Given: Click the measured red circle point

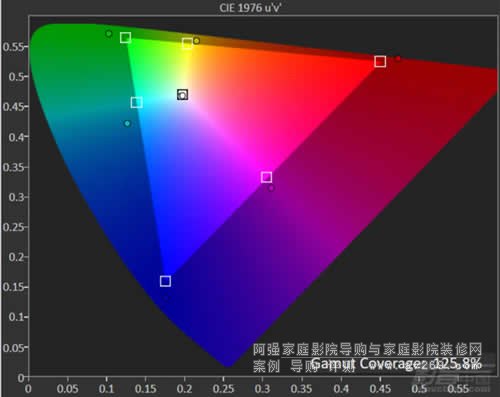Looking at the screenshot, I should [x=398, y=59].
